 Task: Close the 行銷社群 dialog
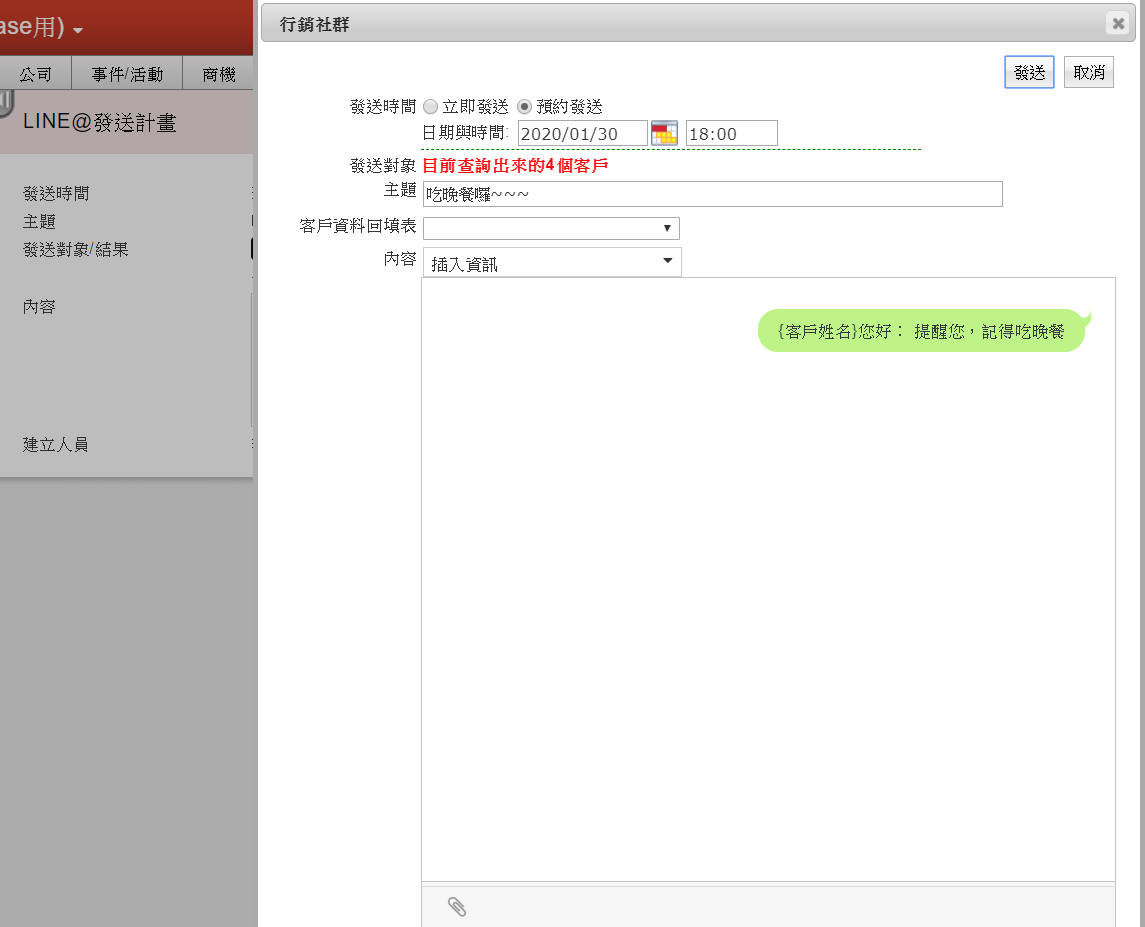tap(1118, 23)
